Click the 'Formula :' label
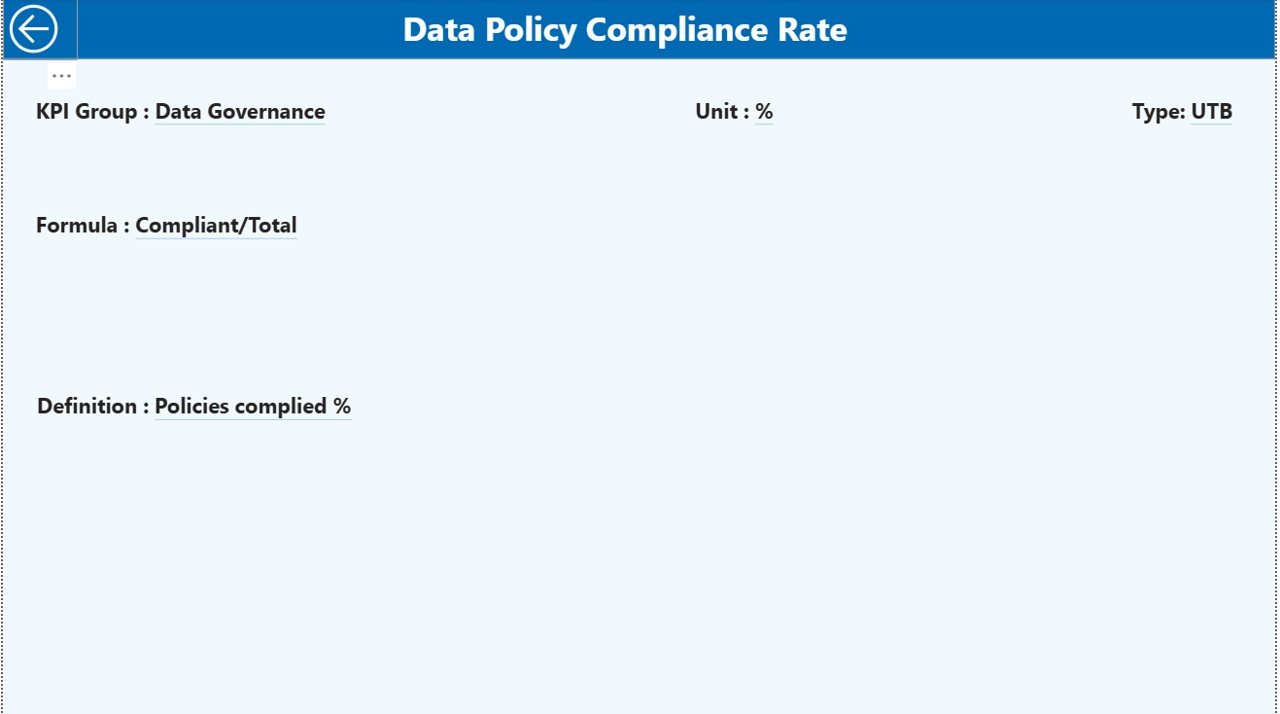Screen dimensions: 1280x714 click(x=80, y=225)
